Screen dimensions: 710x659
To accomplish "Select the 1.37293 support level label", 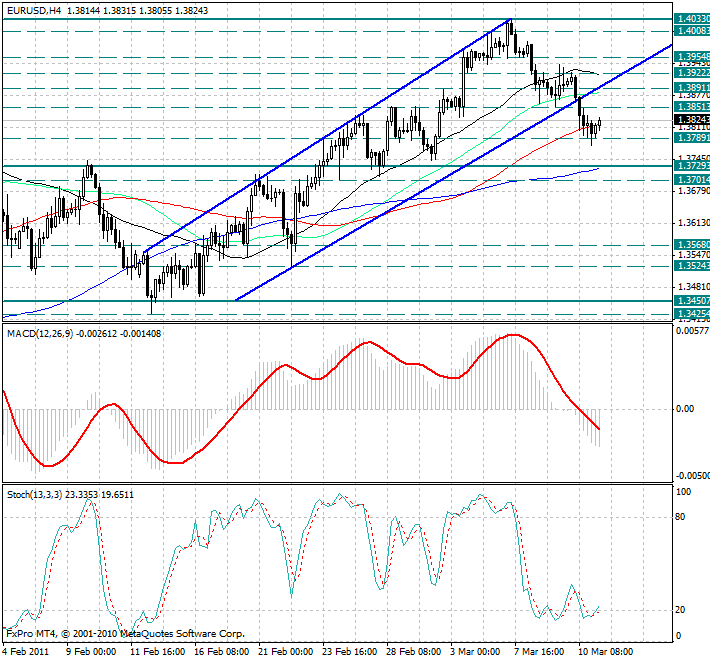I will pos(692,167).
